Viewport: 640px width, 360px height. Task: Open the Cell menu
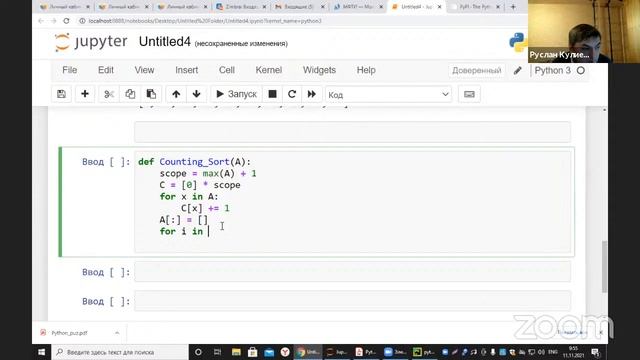point(227,70)
